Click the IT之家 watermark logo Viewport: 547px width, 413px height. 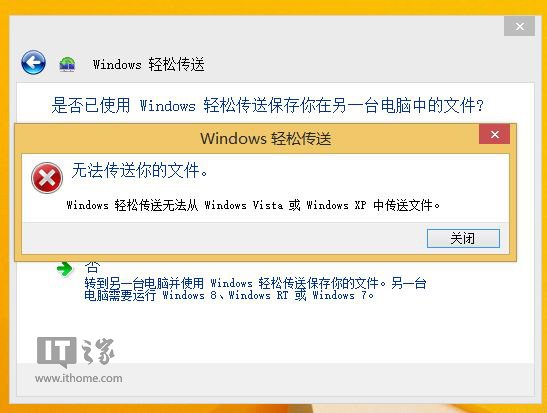[x=75, y=352]
